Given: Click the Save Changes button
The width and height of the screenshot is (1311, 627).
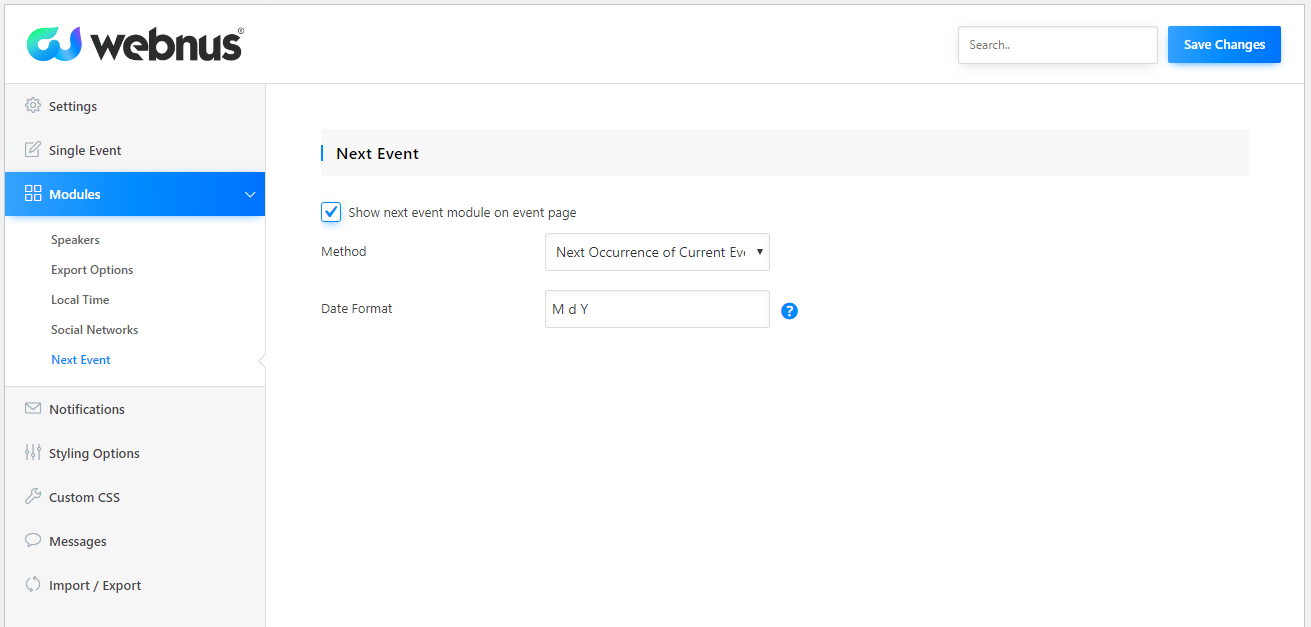Looking at the screenshot, I should coord(1224,44).
